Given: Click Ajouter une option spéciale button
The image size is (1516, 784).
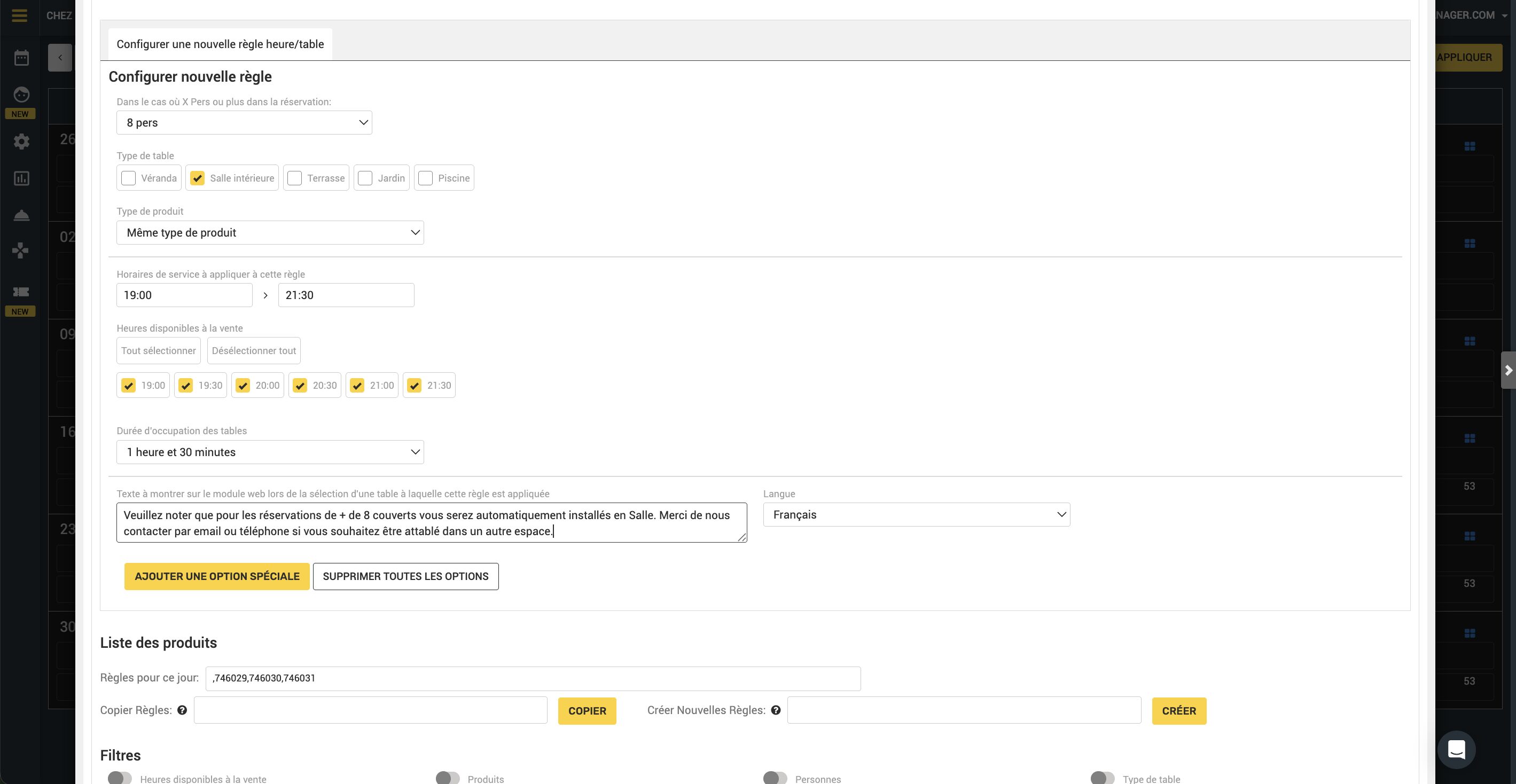Looking at the screenshot, I should tap(216, 576).
